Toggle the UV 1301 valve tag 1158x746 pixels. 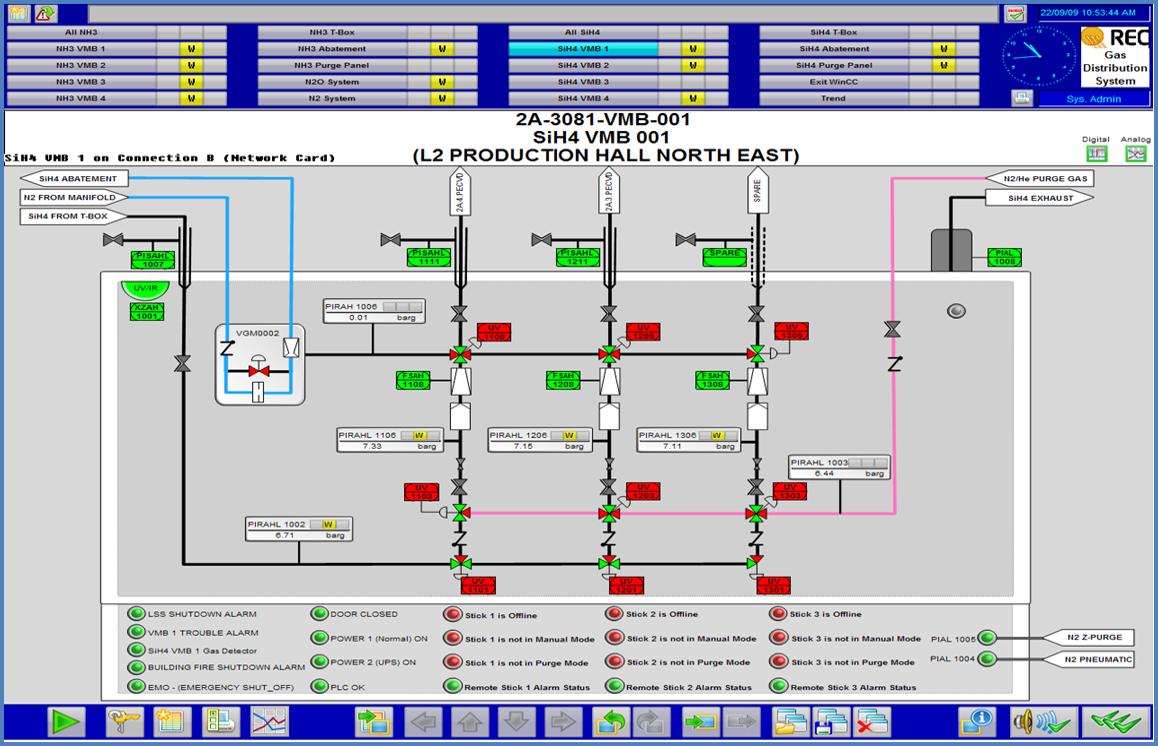coord(773,586)
